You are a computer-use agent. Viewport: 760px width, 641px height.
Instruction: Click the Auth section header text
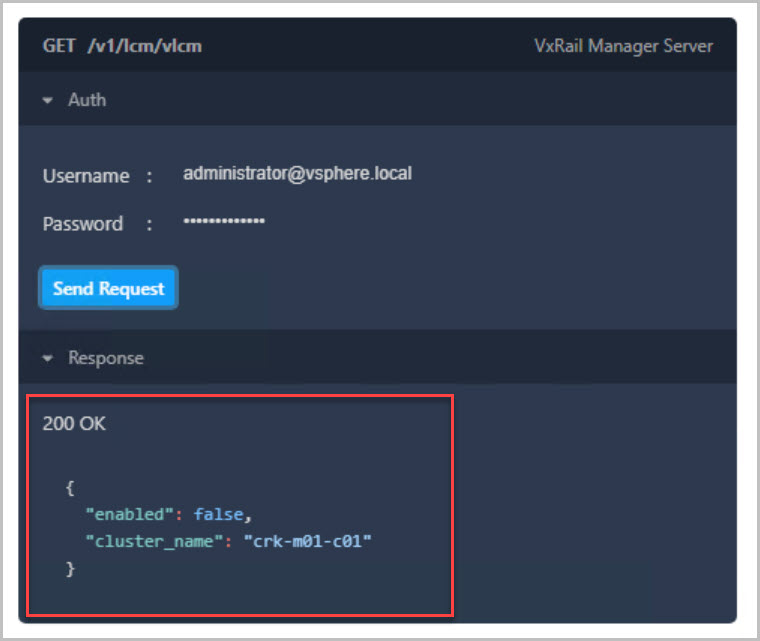pyautogui.click(x=86, y=100)
